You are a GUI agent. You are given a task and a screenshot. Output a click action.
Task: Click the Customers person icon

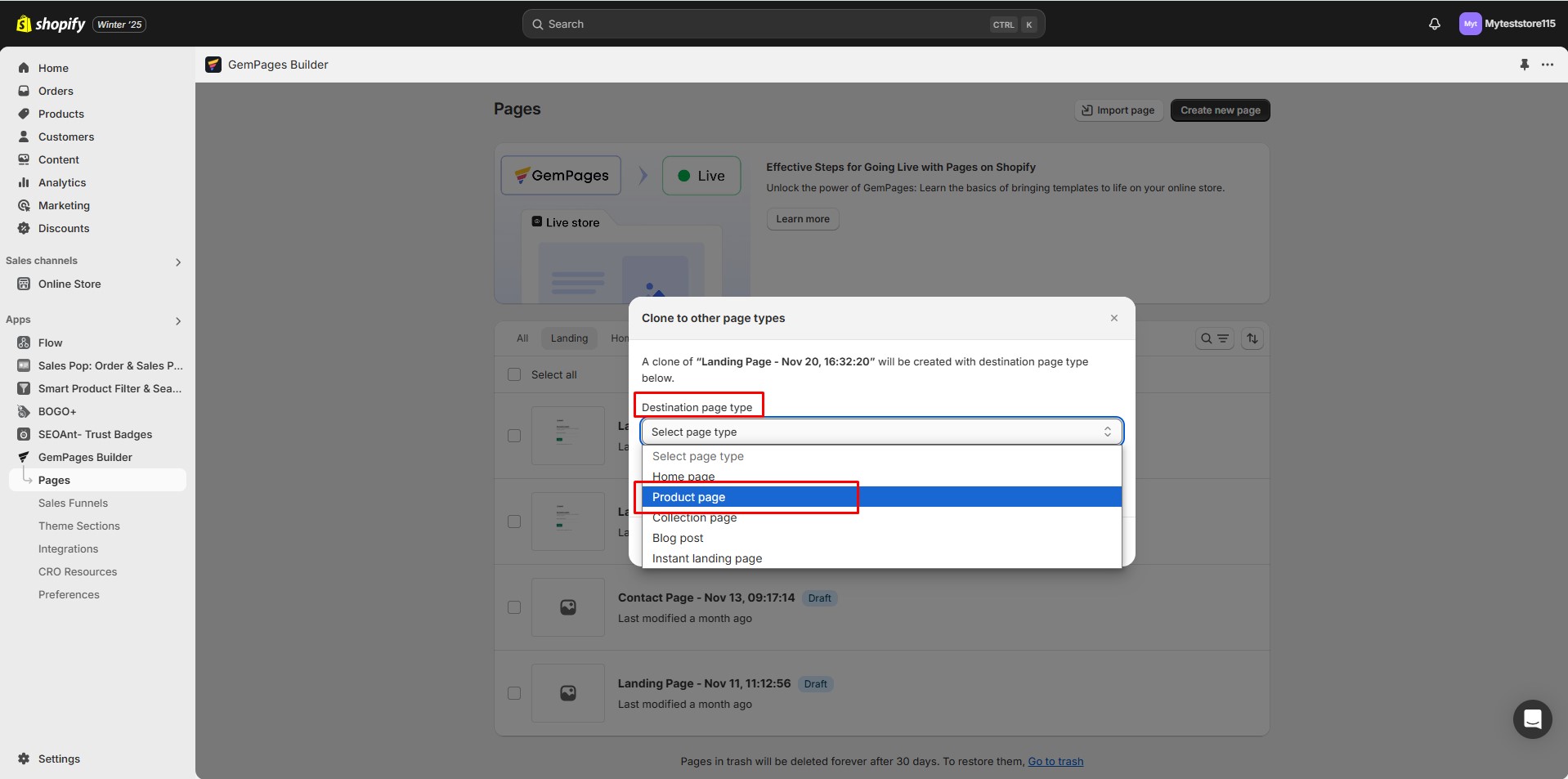(x=24, y=137)
